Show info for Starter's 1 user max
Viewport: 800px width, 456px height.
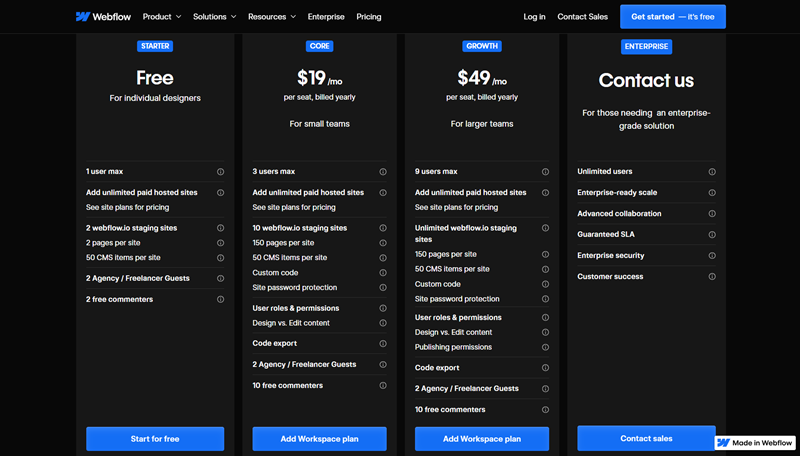coord(220,172)
